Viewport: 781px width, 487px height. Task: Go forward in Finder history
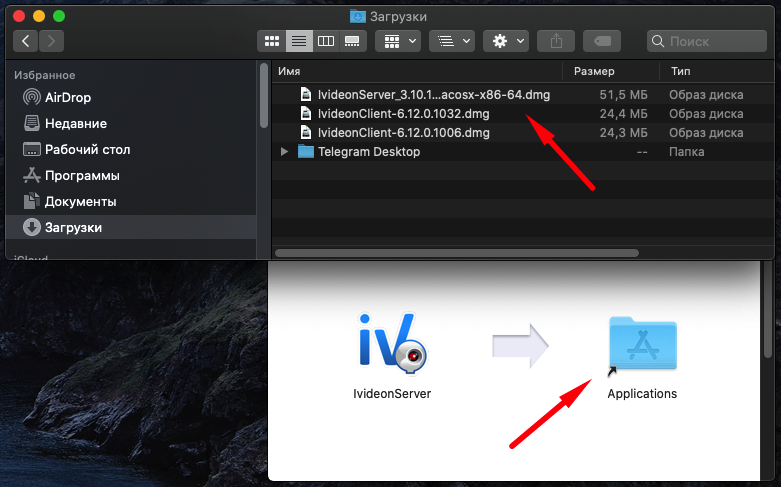click(x=51, y=41)
